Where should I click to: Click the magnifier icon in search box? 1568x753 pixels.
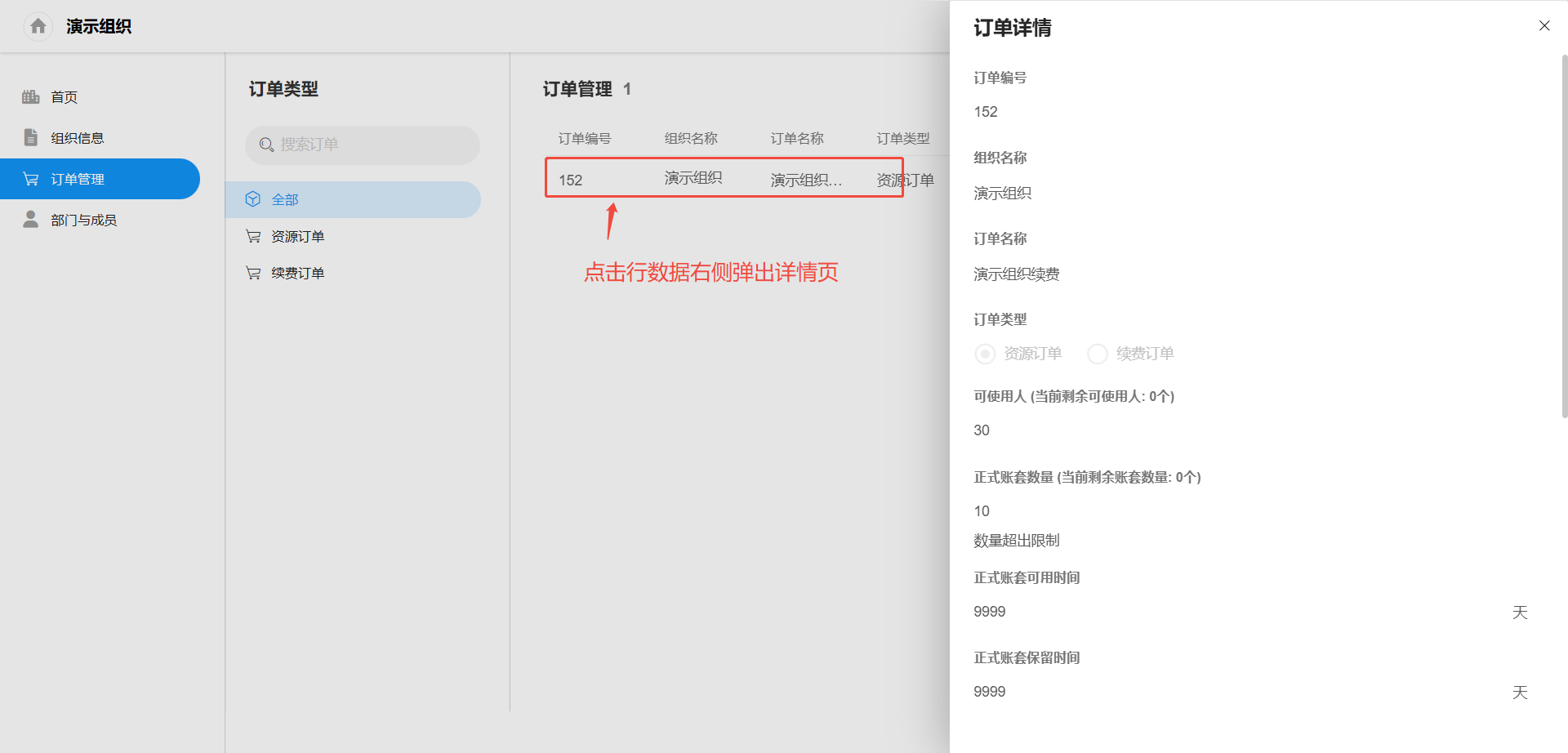click(265, 145)
